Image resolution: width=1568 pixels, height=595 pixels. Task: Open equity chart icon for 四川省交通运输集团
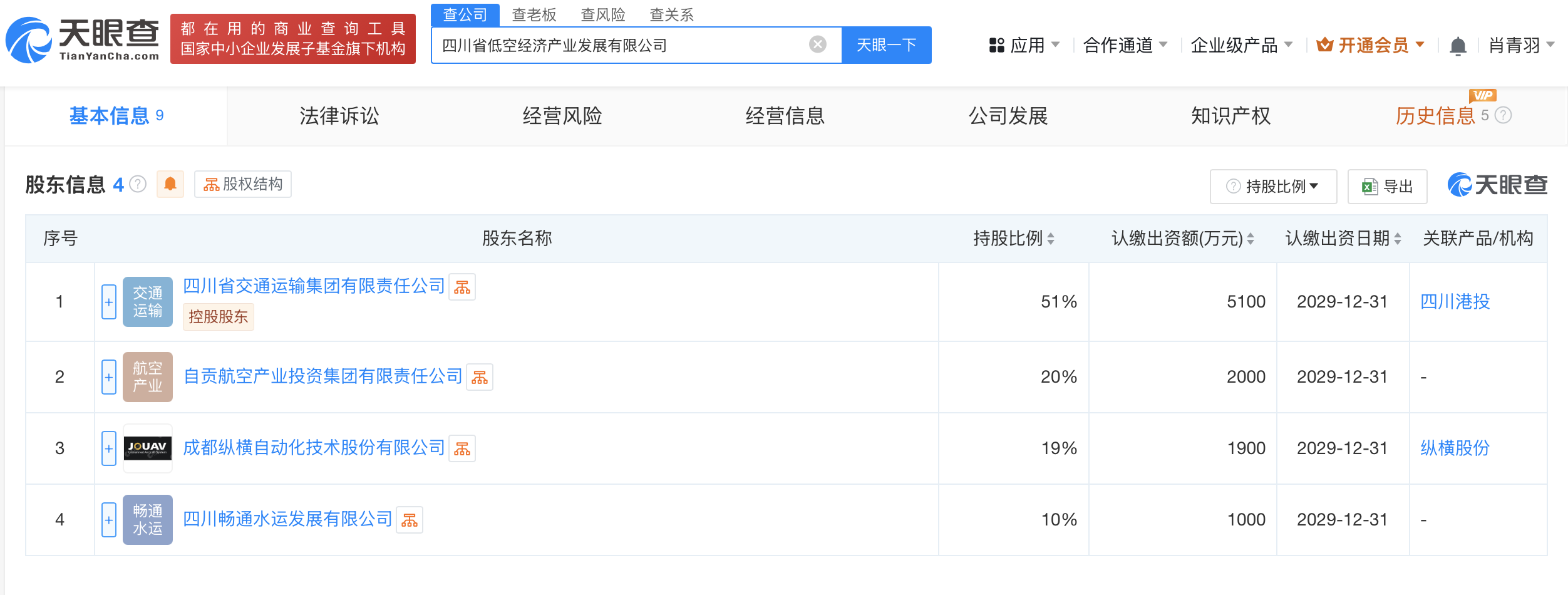click(x=462, y=287)
